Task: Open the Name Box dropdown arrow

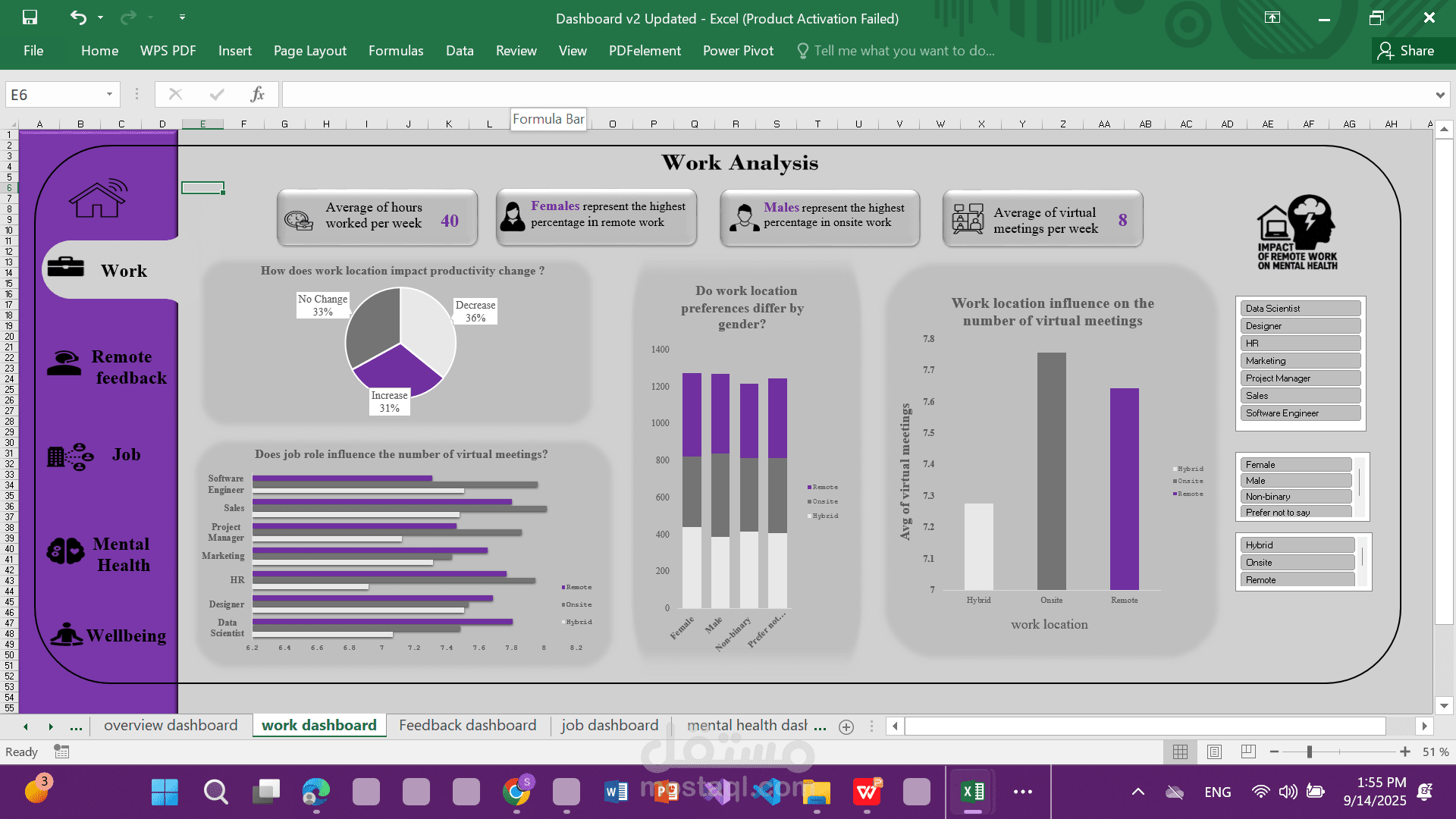Action: (x=109, y=95)
